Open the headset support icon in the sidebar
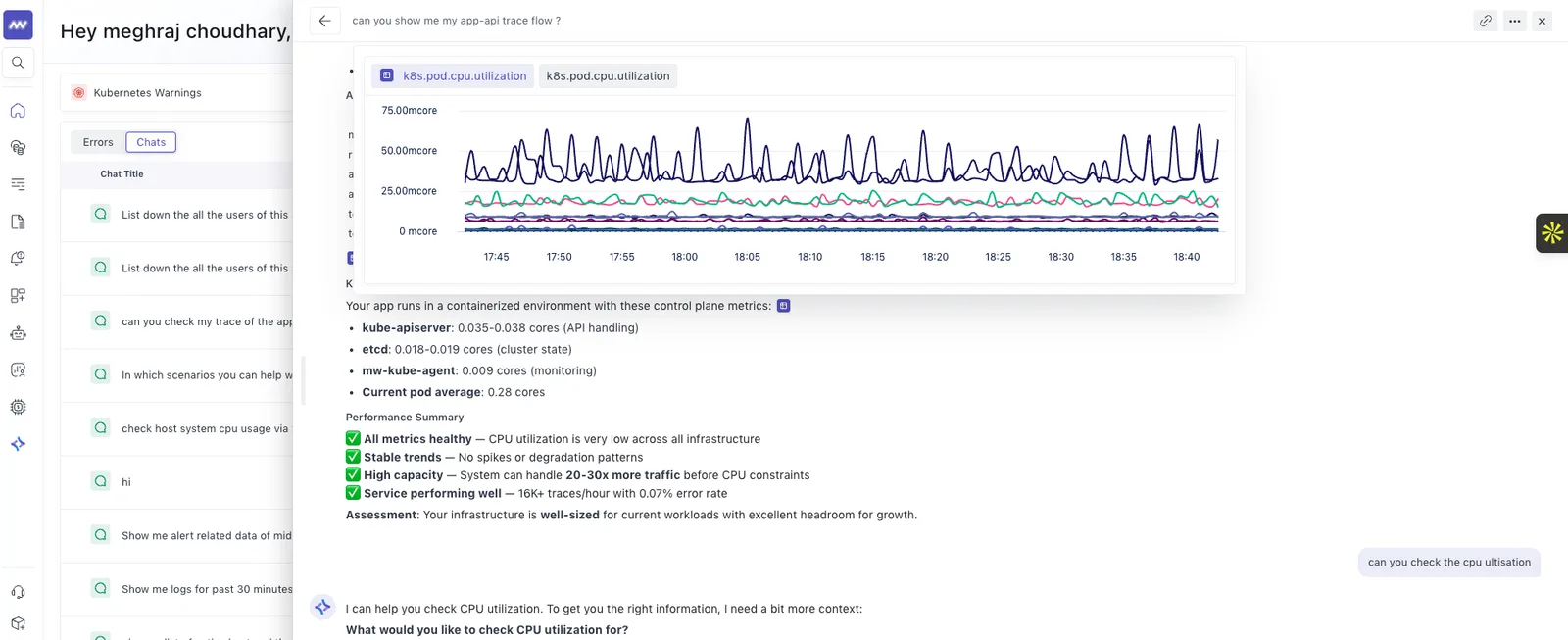The width and height of the screenshot is (1568, 640). pyautogui.click(x=18, y=592)
